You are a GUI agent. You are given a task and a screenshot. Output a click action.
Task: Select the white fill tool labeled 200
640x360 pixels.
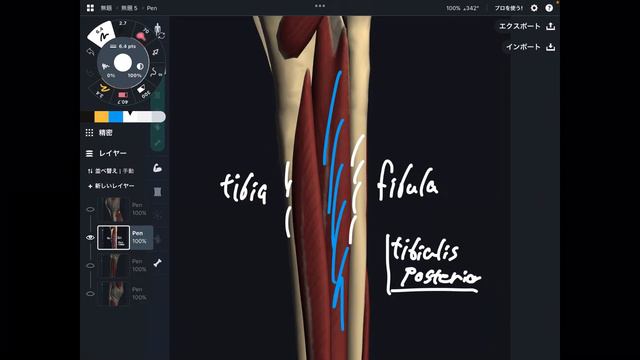click(143, 90)
